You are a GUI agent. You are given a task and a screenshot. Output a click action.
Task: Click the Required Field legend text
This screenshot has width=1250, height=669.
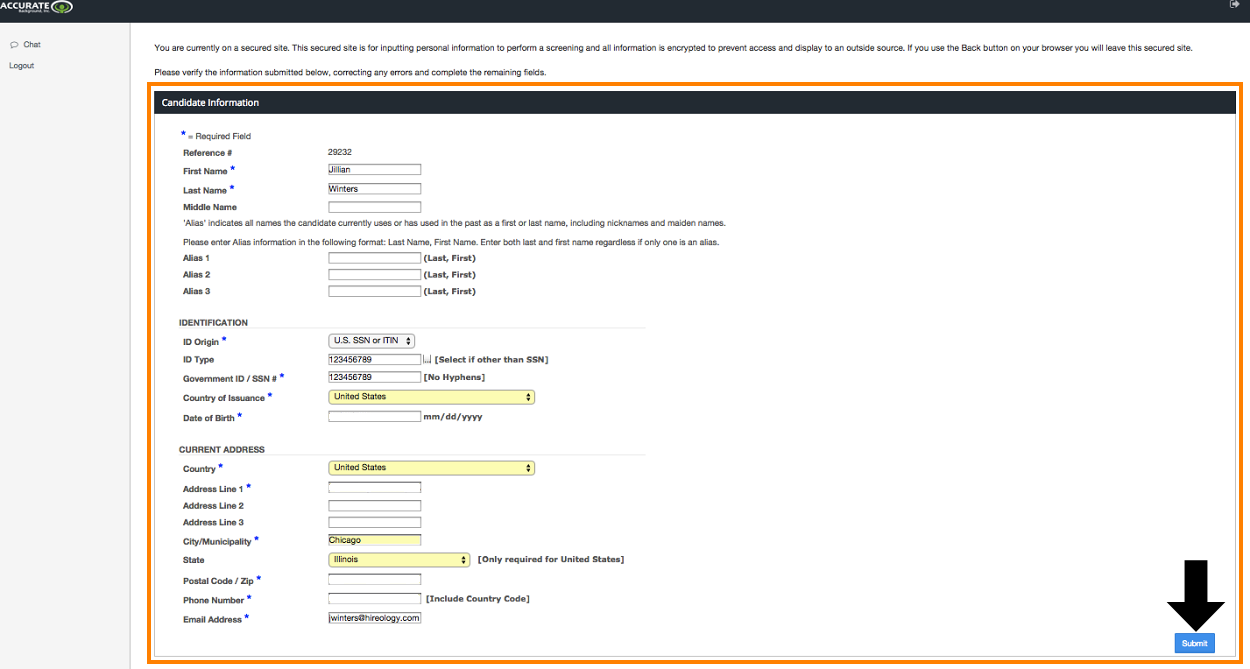[216, 136]
